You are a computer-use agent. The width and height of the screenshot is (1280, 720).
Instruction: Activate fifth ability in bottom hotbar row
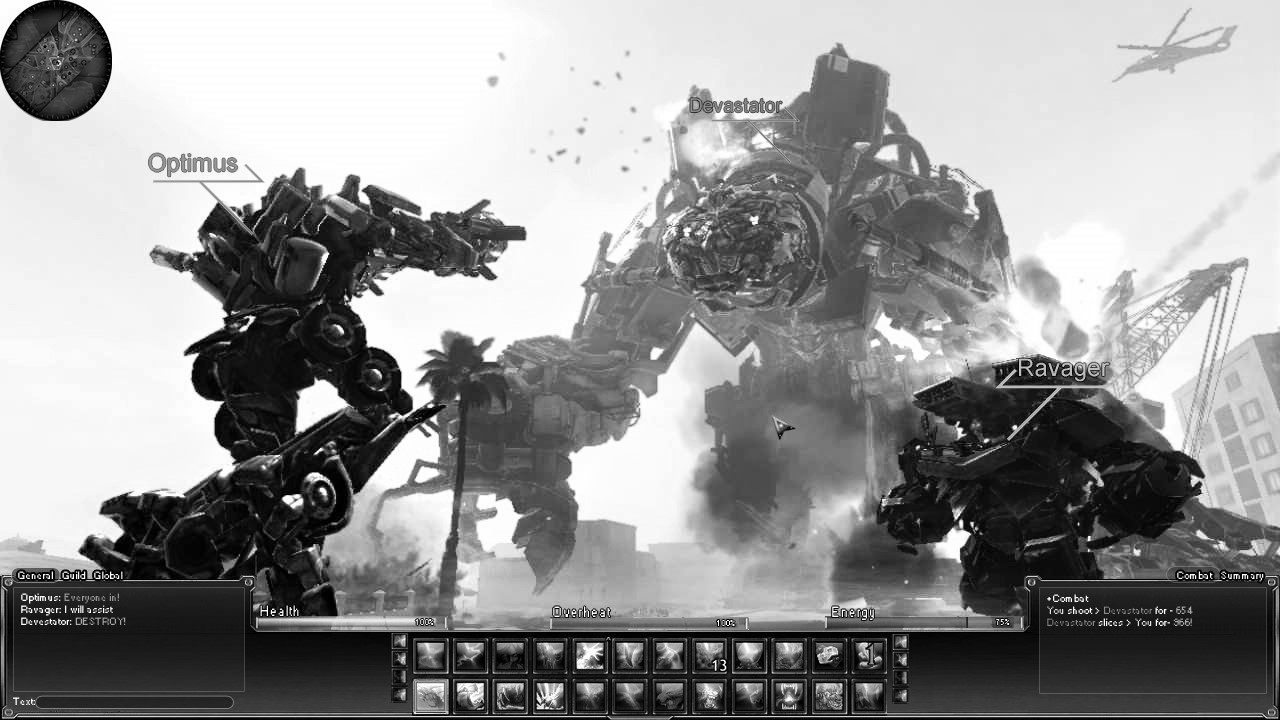click(x=591, y=696)
